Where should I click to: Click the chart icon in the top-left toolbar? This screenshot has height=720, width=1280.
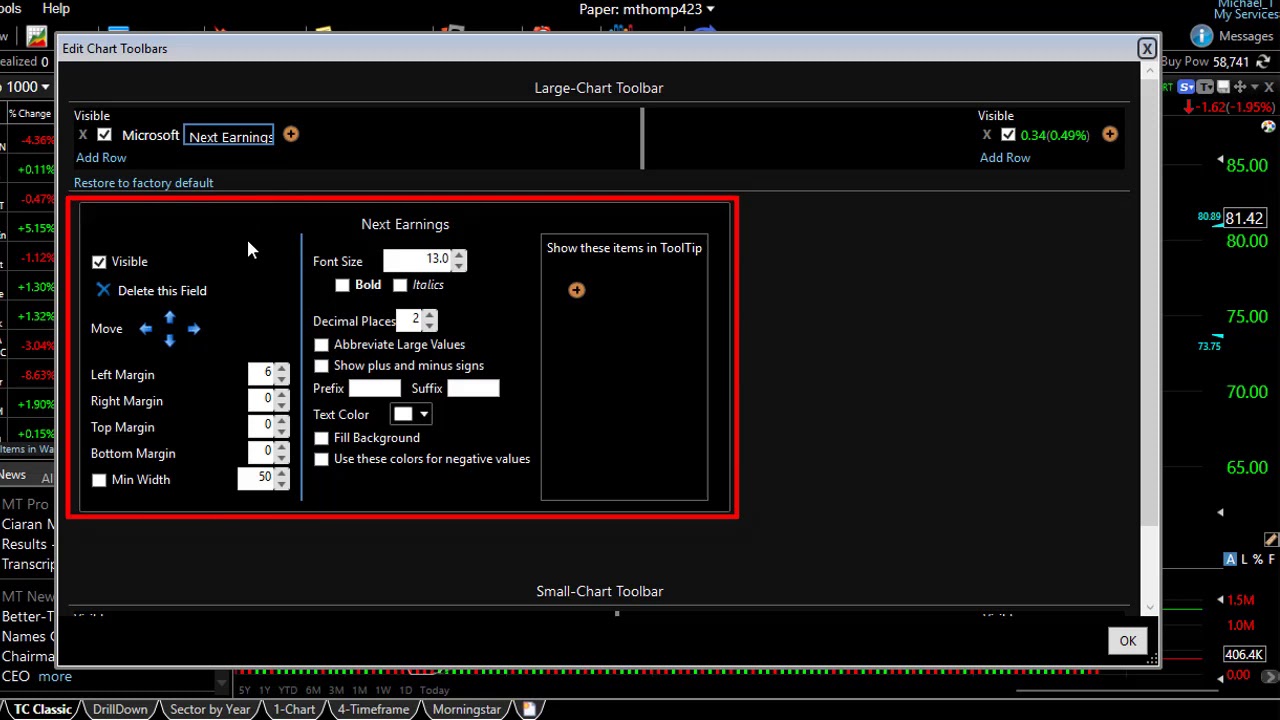point(37,38)
